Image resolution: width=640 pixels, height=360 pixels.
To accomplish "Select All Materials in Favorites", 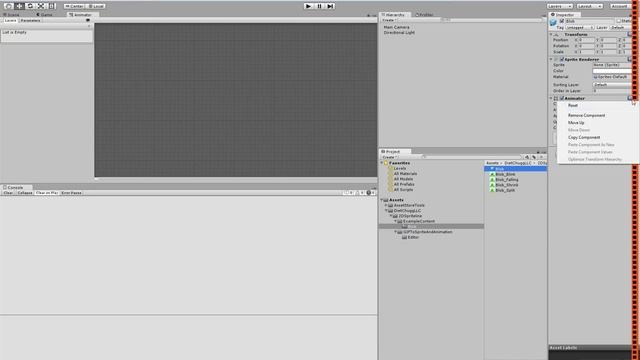I will point(405,174).
